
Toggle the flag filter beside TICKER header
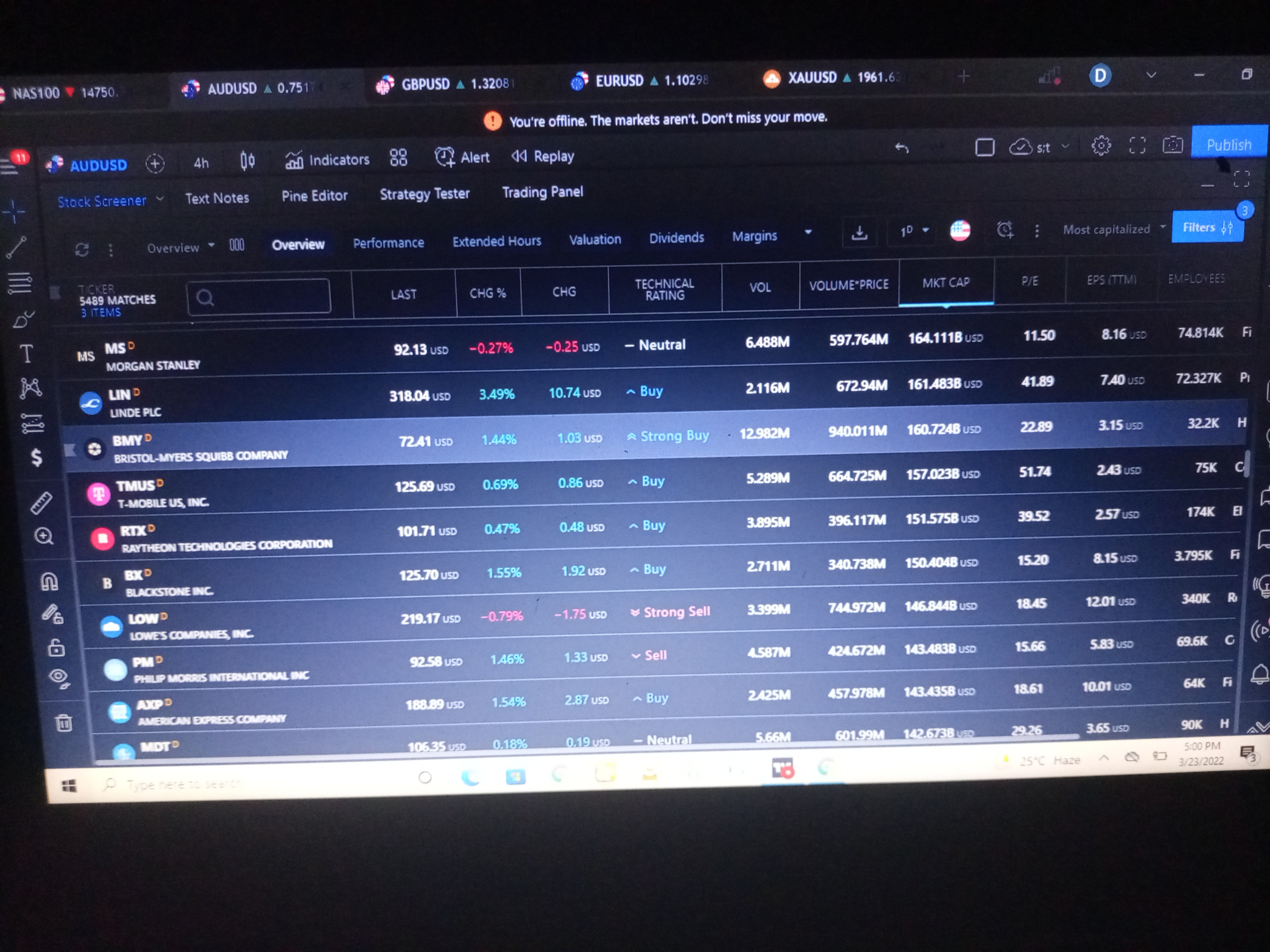click(x=55, y=293)
